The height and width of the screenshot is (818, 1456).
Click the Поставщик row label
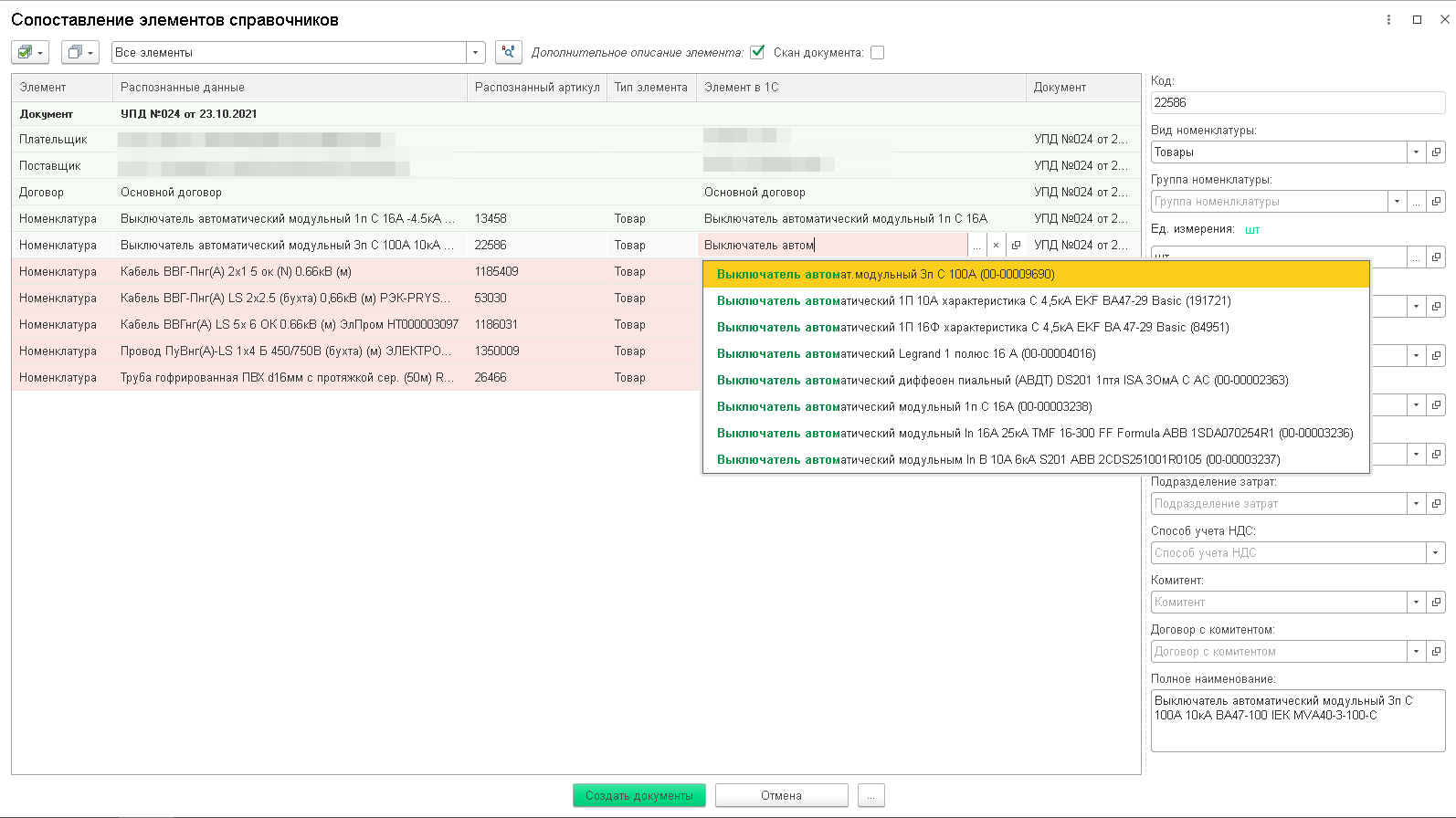tap(50, 166)
